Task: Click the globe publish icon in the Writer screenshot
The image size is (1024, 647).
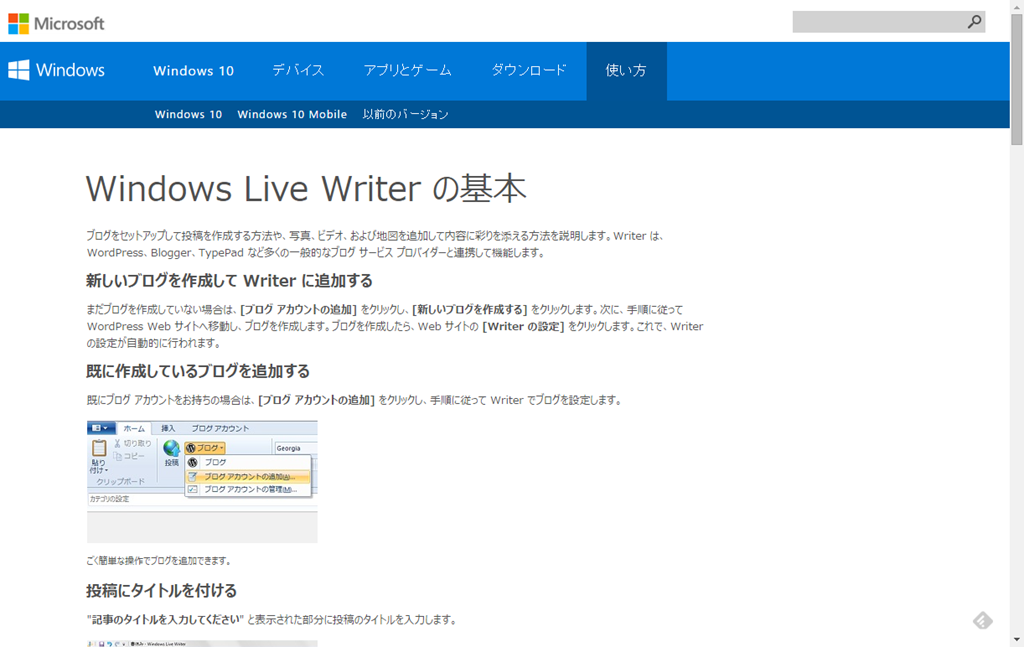Action: coord(171,450)
